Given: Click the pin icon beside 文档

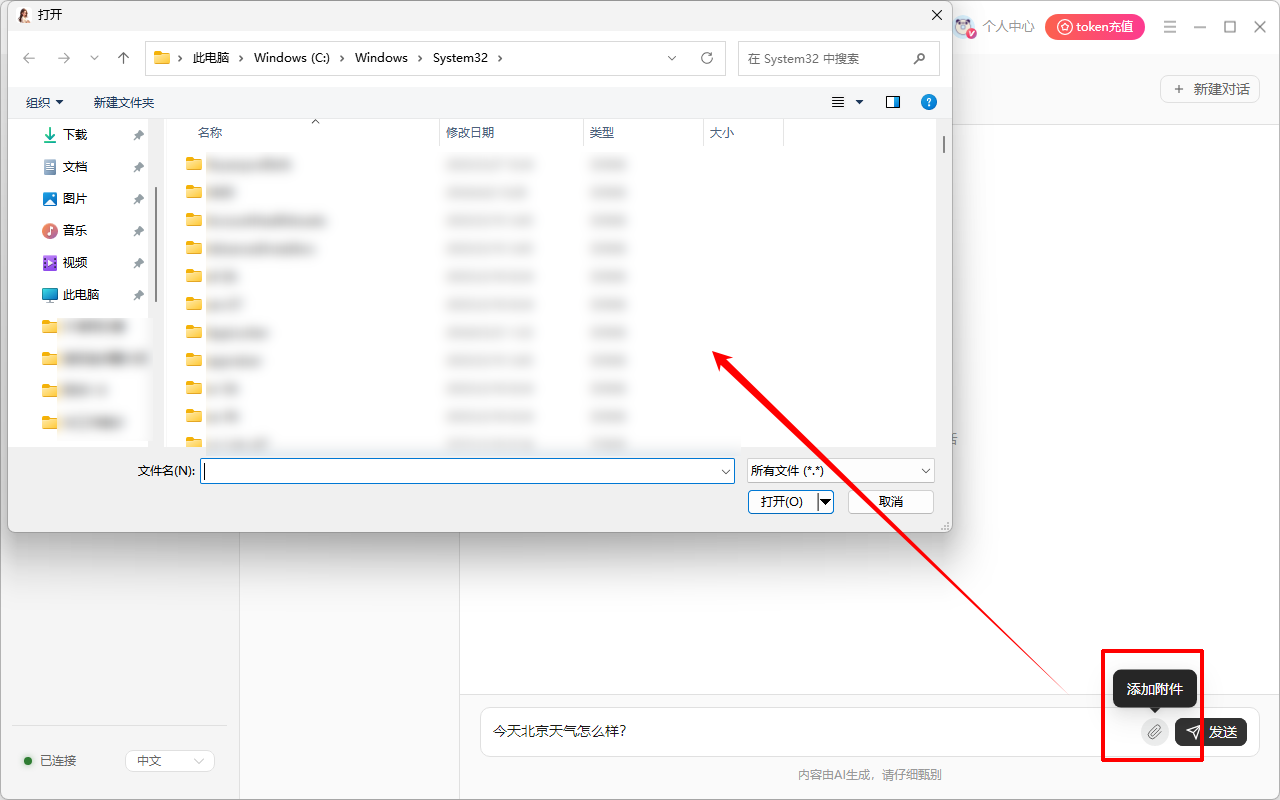Looking at the screenshot, I should pyautogui.click(x=138, y=167).
